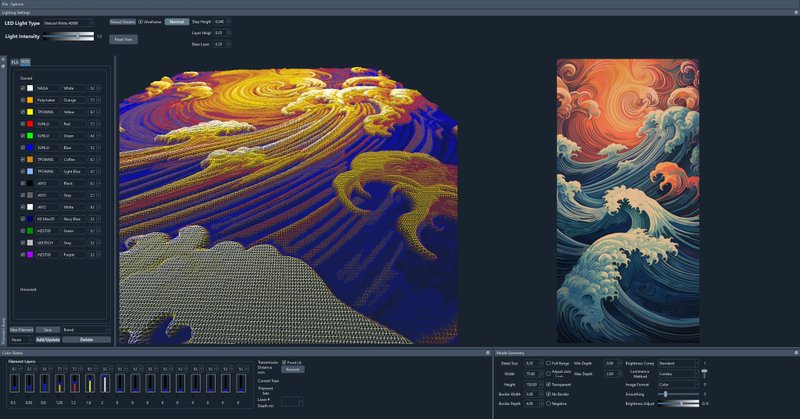Click the Delete filament button
This screenshot has height=419, width=800.
click(x=86, y=339)
